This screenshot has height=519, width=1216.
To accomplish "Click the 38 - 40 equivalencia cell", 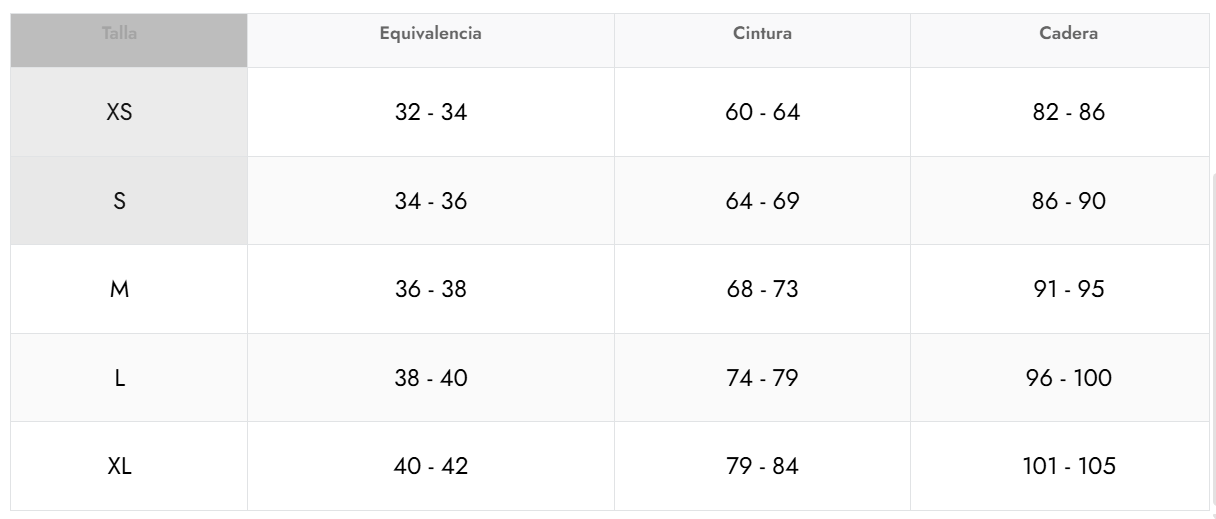I will tap(431, 378).
